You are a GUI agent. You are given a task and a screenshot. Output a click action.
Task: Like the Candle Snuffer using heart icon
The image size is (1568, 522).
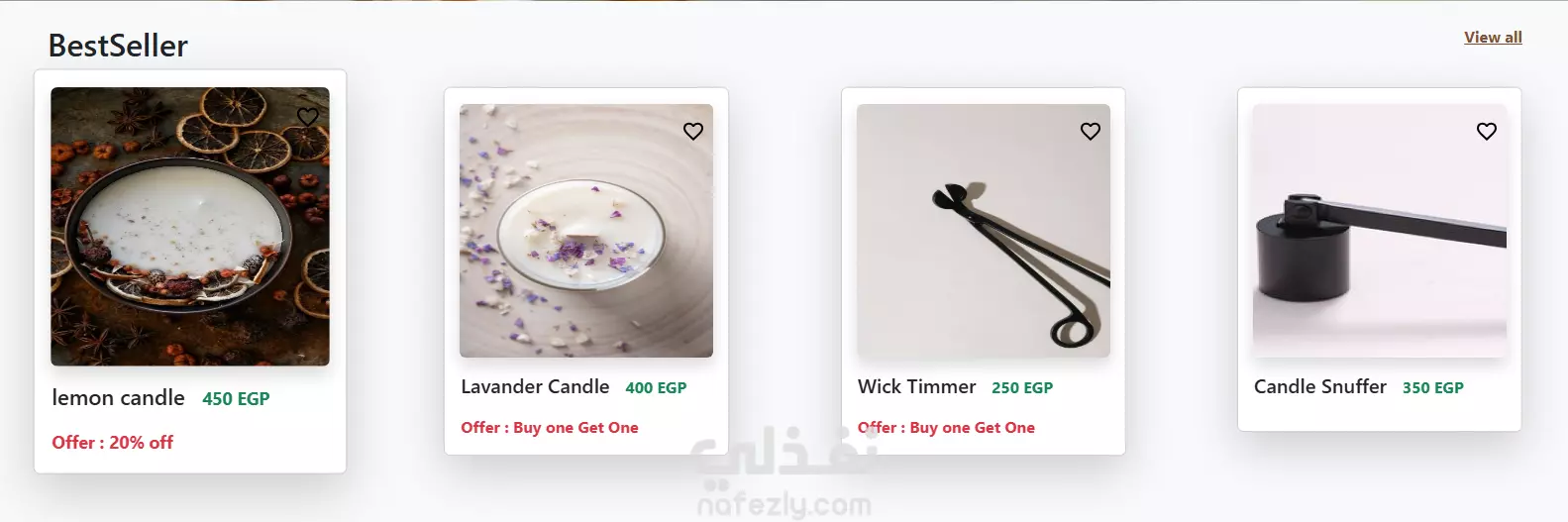1487,131
